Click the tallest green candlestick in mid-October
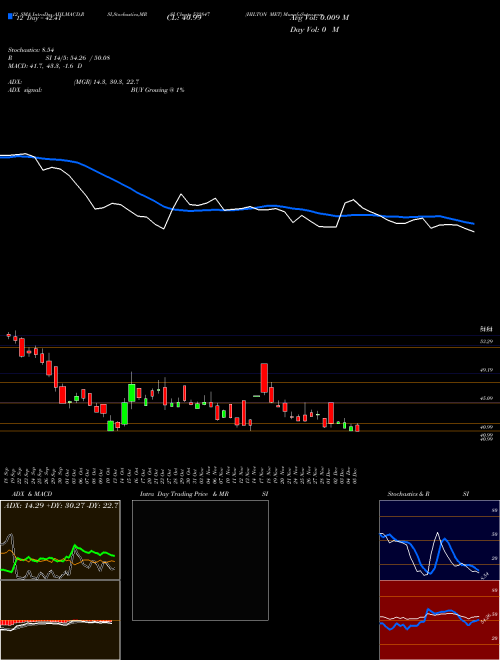 (x=125, y=413)
